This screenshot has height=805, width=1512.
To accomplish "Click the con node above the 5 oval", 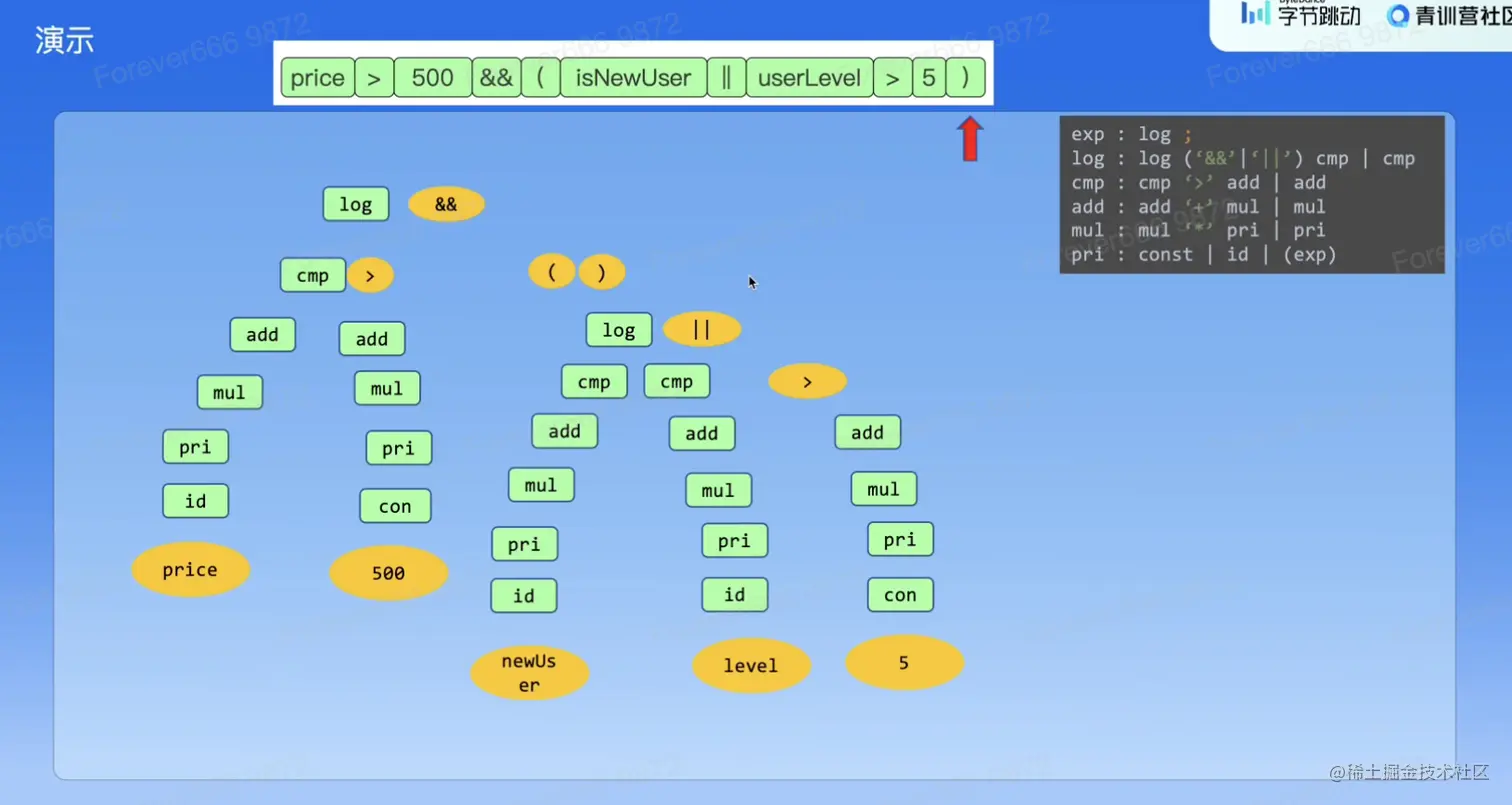I will [900, 595].
